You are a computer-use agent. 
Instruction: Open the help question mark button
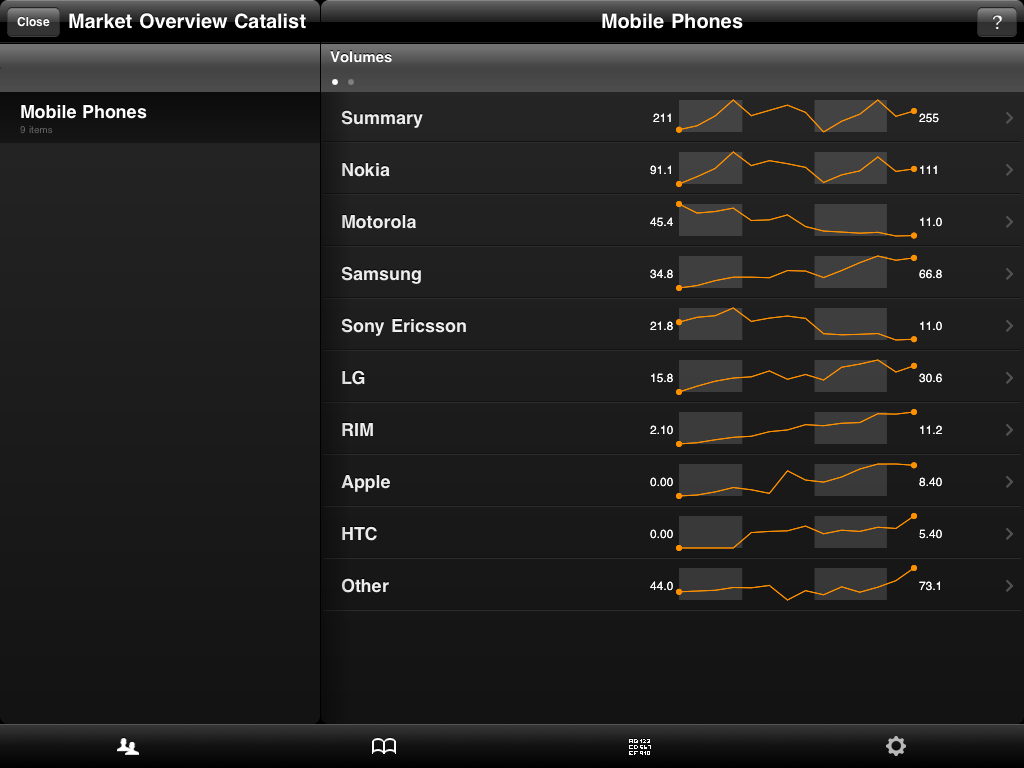(997, 22)
